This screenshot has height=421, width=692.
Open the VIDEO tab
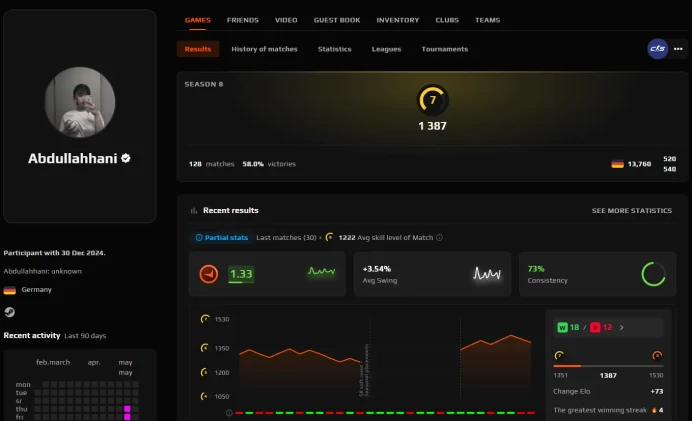(x=286, y=20)
